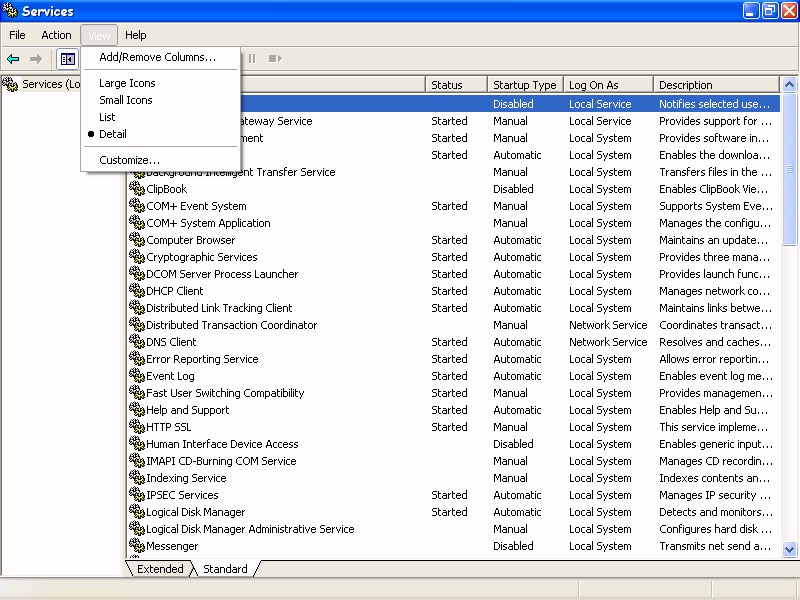Click the gear icon beside COM+ Event System
Viewport: 800px width, 600px height.
click(x=137, y=206)
